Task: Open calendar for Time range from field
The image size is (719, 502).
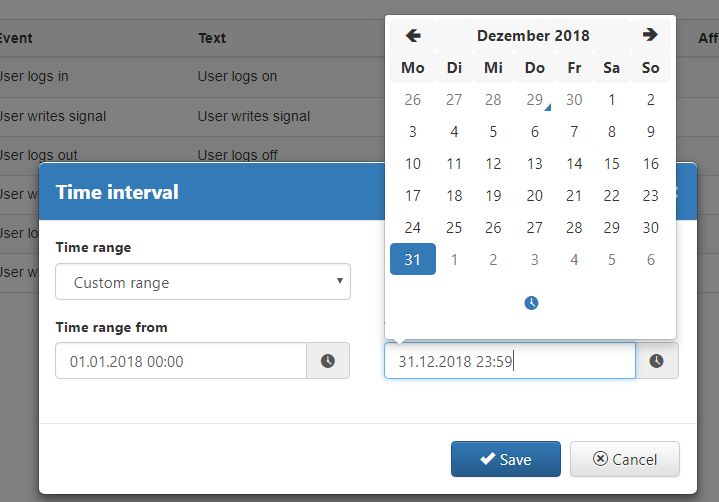Action: click(328, 361)
